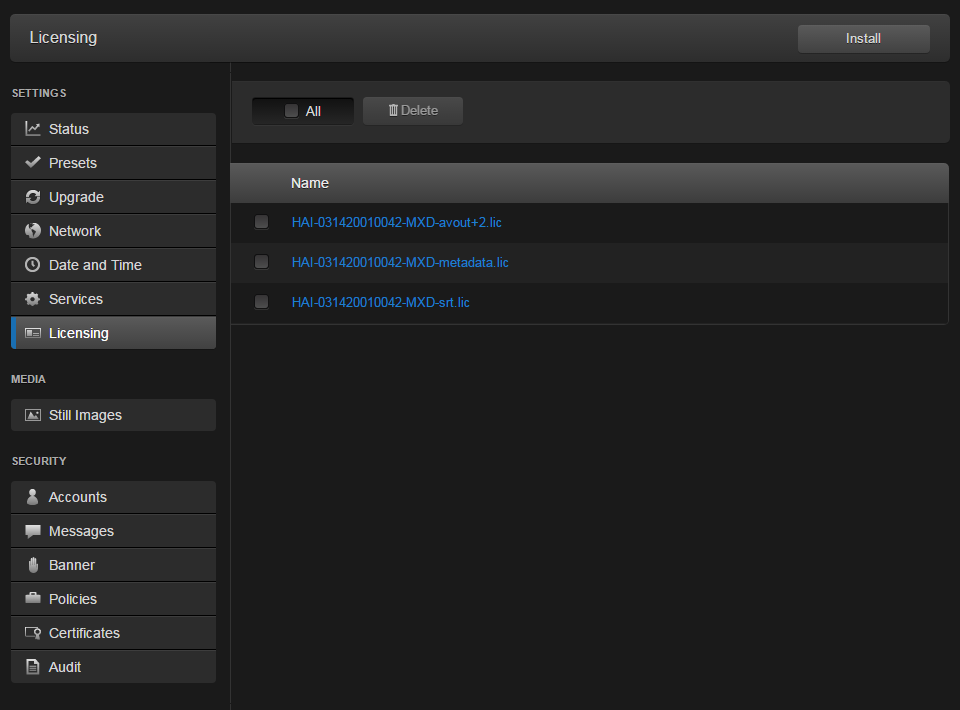
Task: Click the Delete button
Action: [x=412, y=110]
